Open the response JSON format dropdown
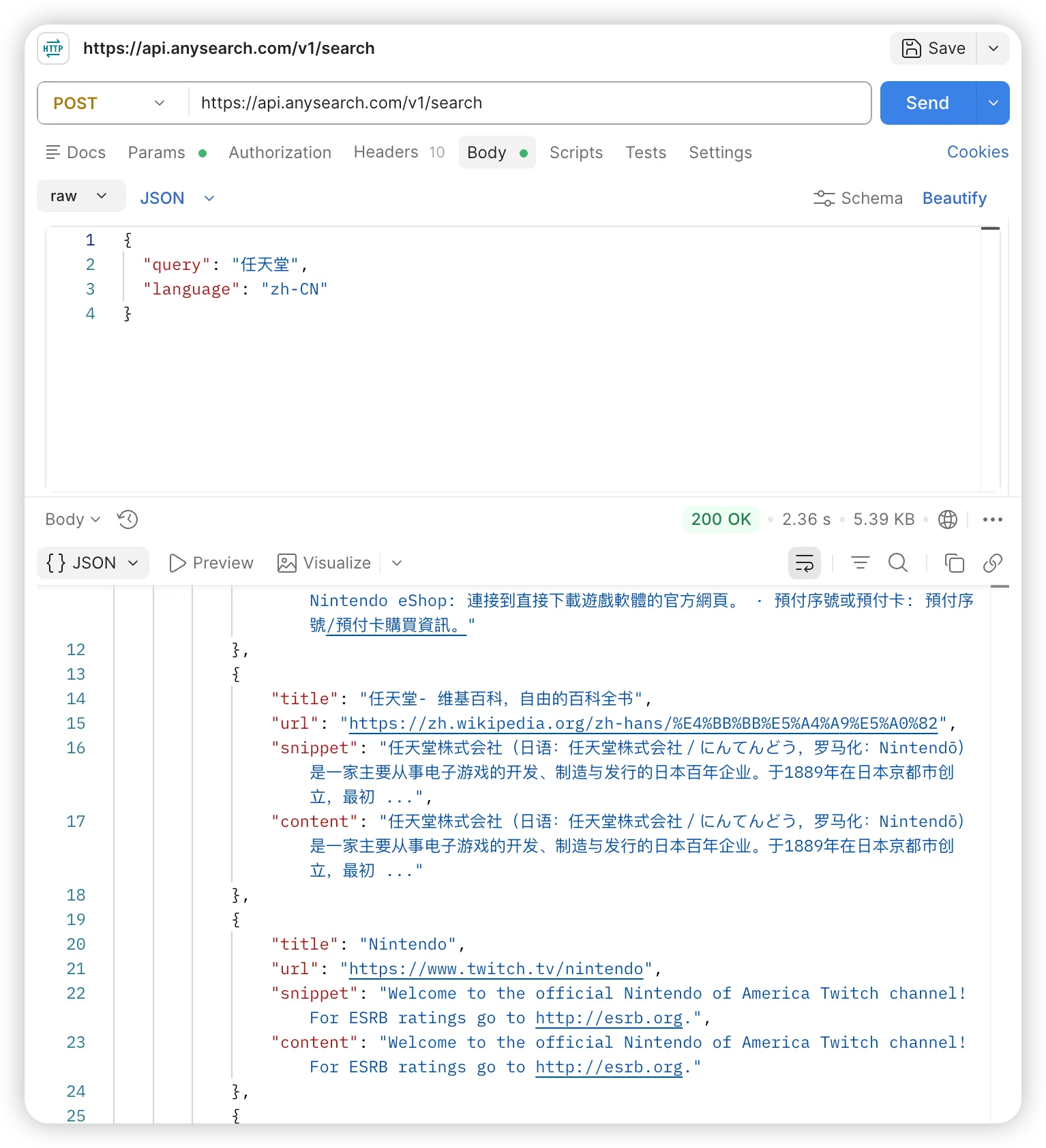This screenshot has width=1046, height=1148. pos(93,563)
